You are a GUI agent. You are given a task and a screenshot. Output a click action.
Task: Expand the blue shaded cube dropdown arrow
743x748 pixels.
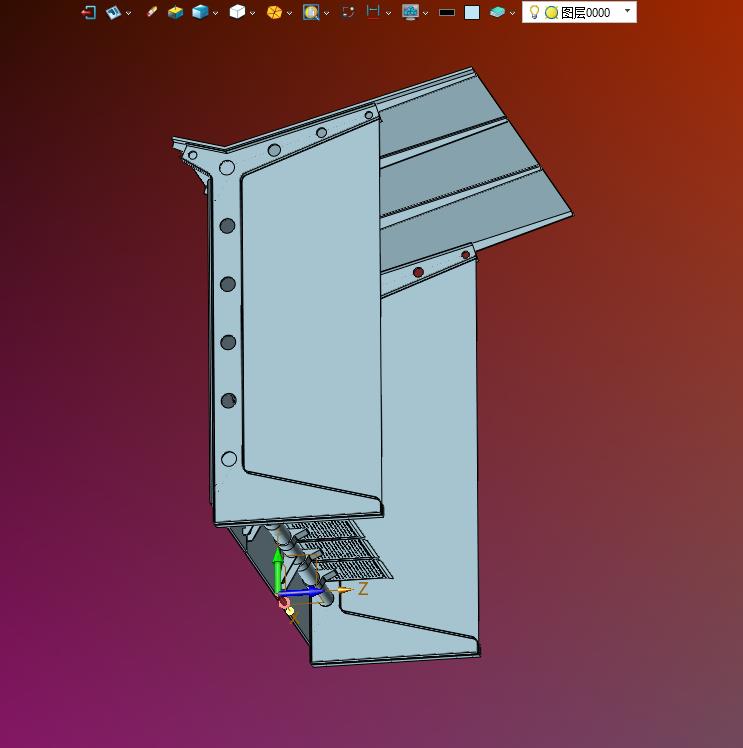[x=215, y=13]
